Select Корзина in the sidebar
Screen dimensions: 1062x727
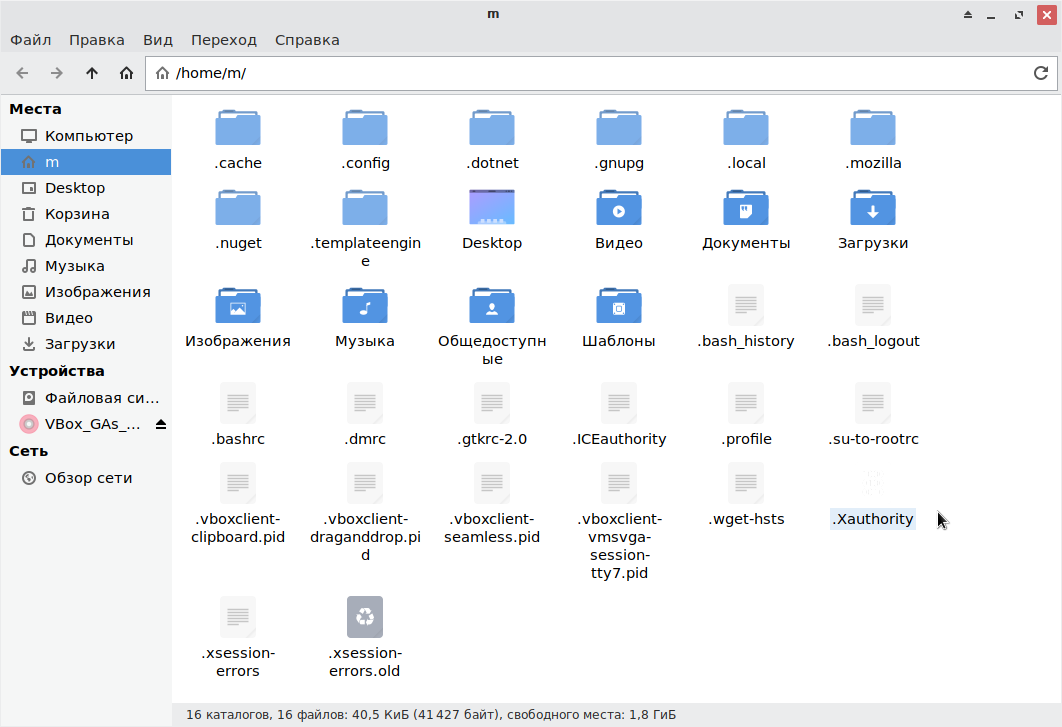(77, 214)
